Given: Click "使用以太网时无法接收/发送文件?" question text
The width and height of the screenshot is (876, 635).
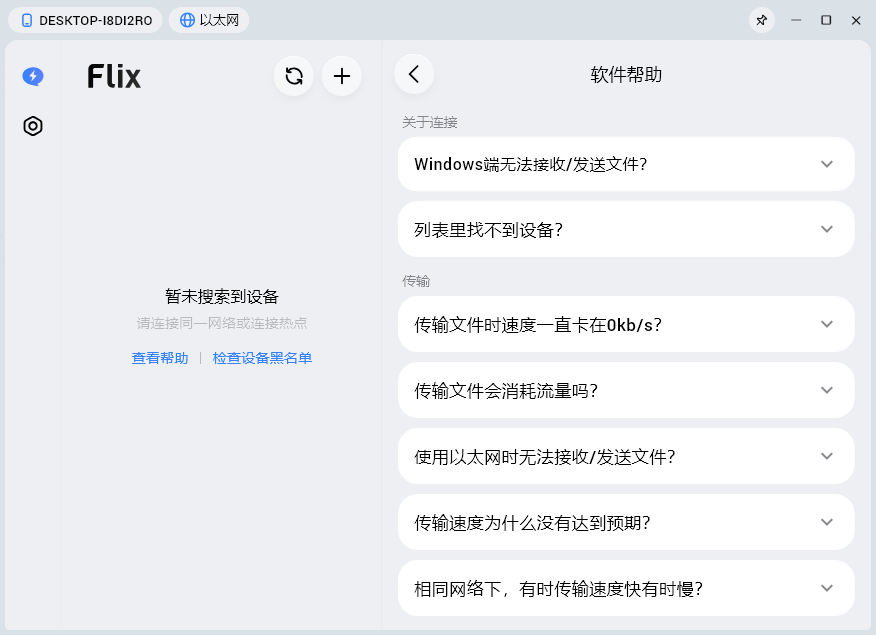Looking at the screenshot, I should pyautogui.click(x=545, y=457).
